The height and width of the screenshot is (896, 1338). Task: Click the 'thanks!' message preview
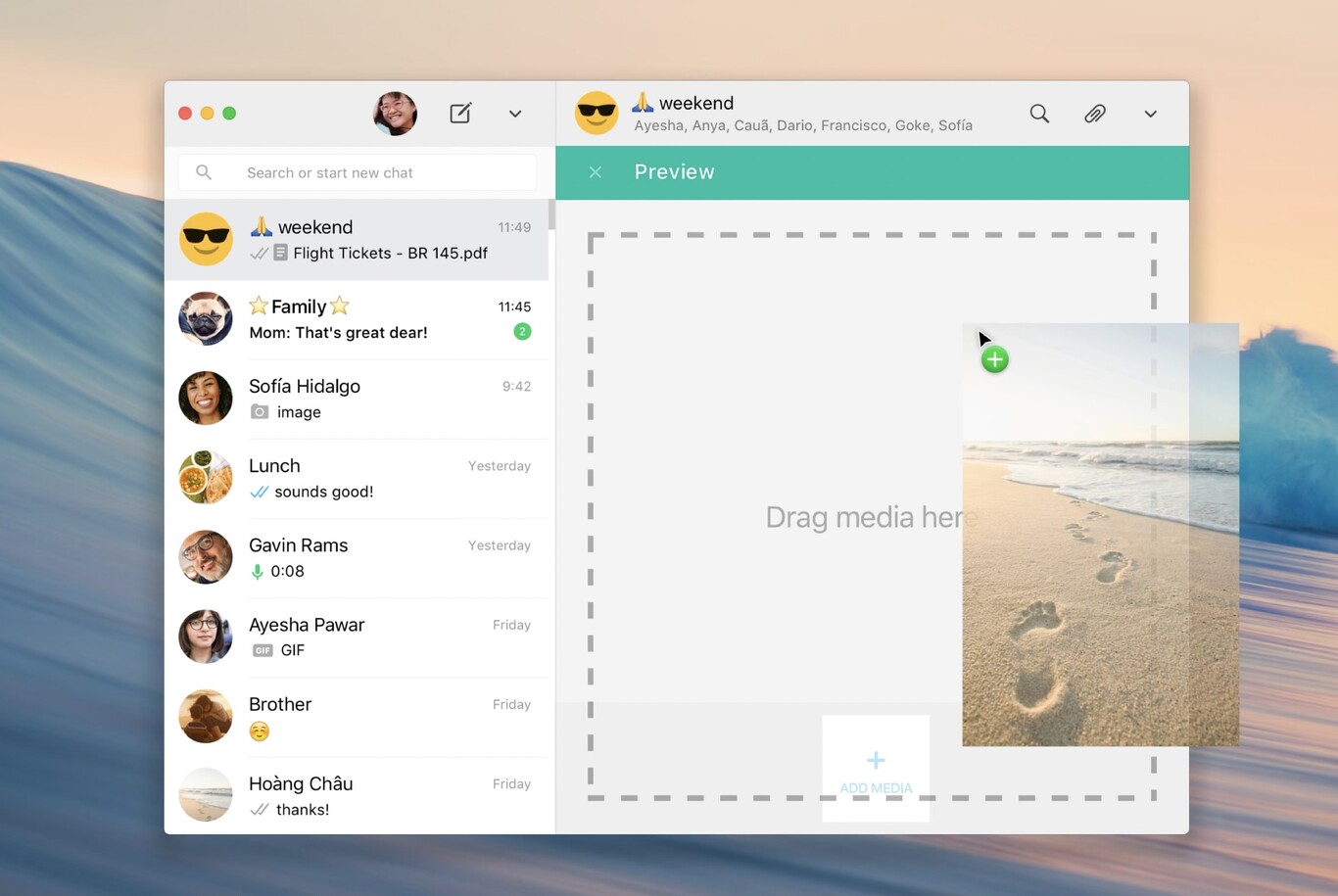(x=303, y=810)
